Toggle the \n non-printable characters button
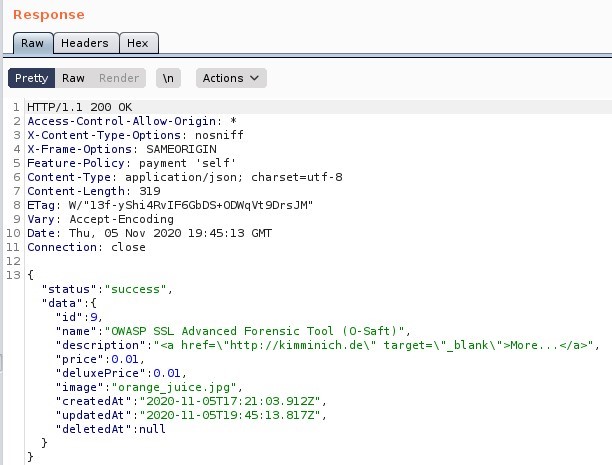Viewport: 612px width, 465px height. [168, 78]
